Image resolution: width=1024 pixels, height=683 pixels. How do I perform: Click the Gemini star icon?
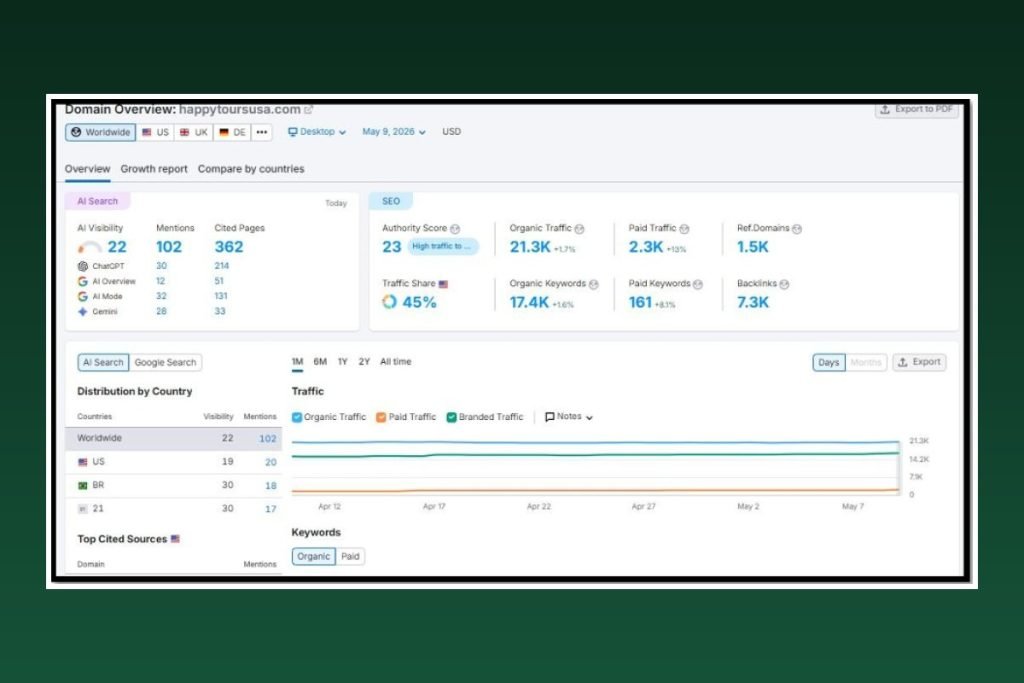[x=82, y=312]
